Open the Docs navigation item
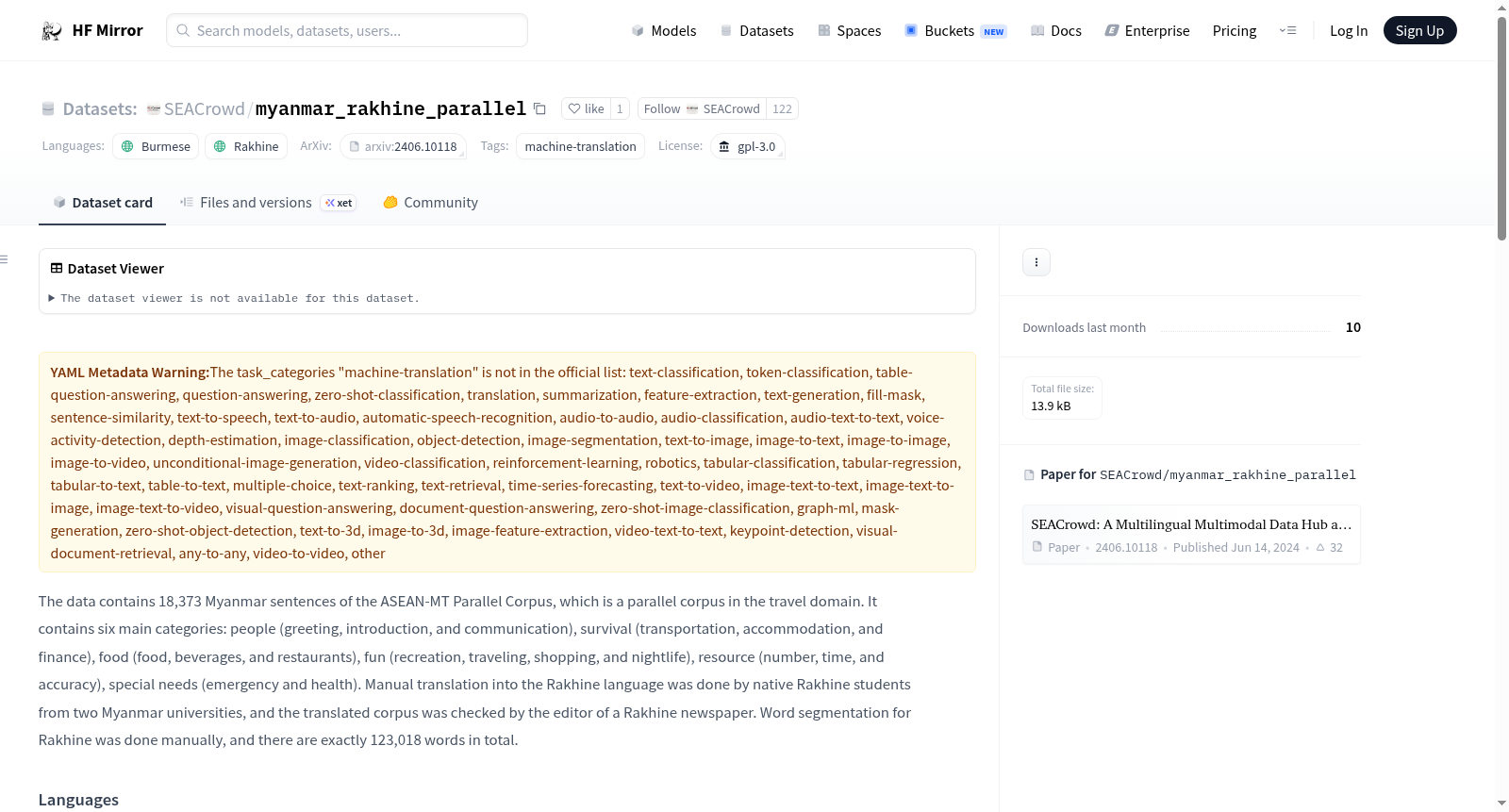 pos(1056,30)
